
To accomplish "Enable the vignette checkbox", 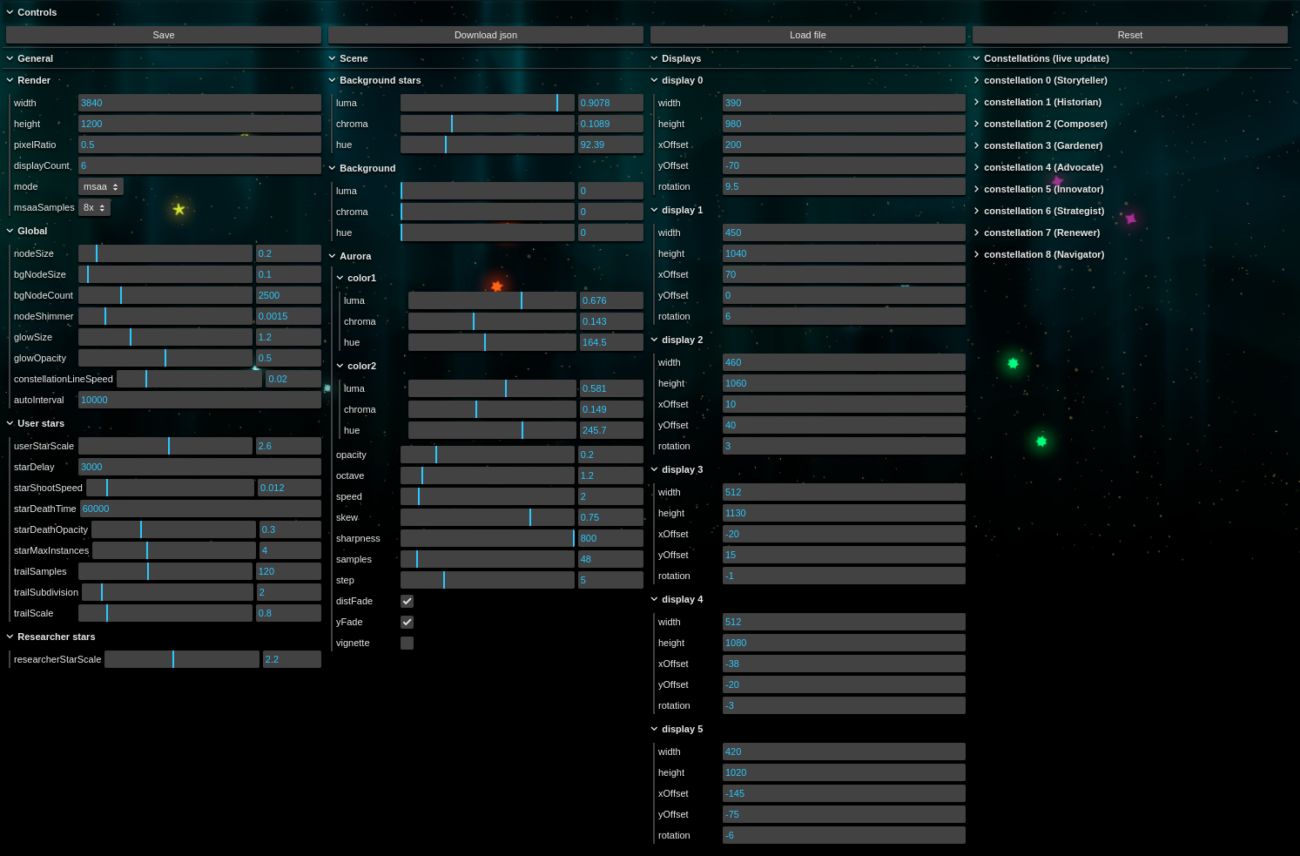I will [407, 643].
